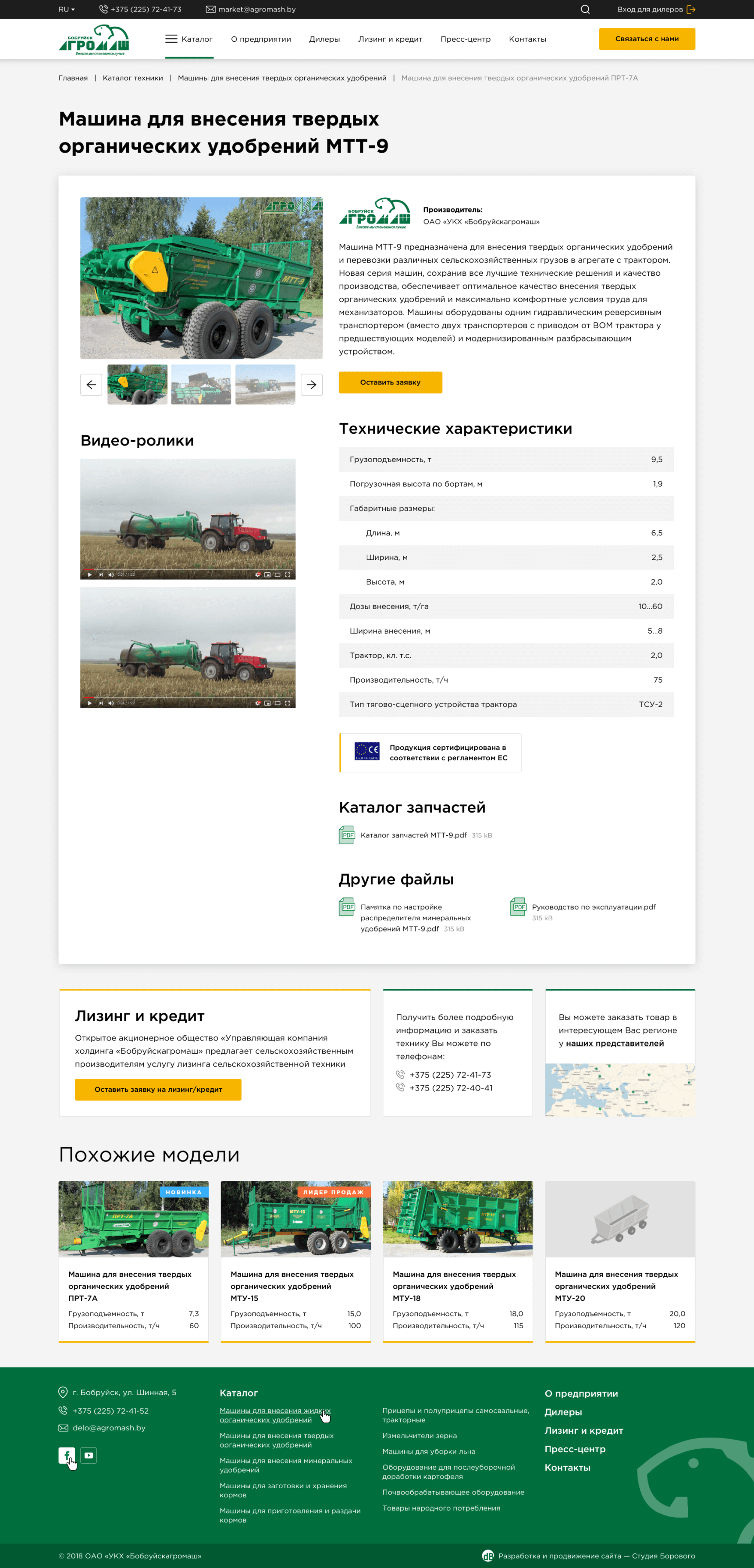The image size is (754, 1568).
Task: Select 'Пресс-центр' in main navigation
Action: point(466,39)
